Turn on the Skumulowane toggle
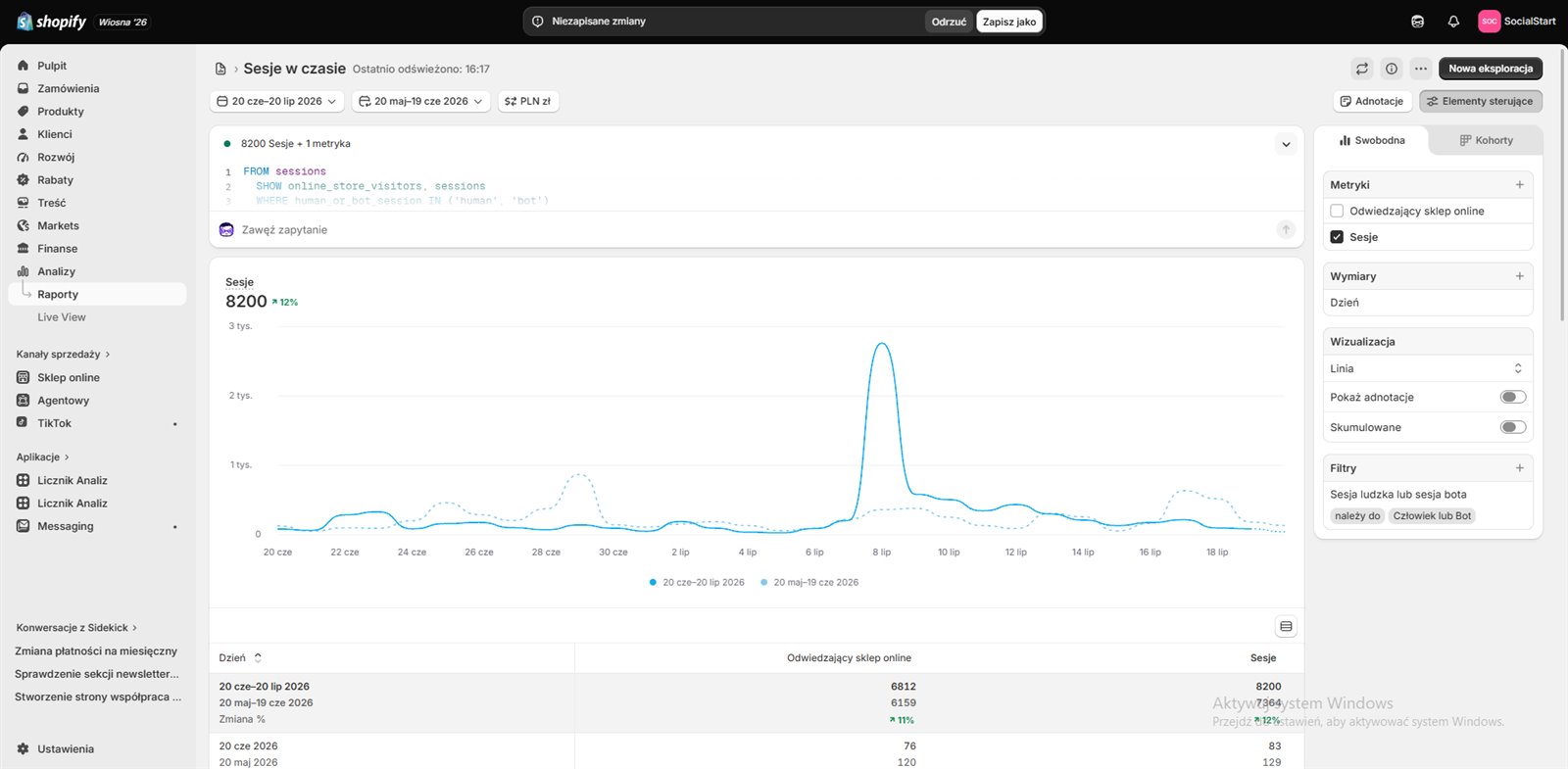 pyautogui.click(x=1513, y=427)
